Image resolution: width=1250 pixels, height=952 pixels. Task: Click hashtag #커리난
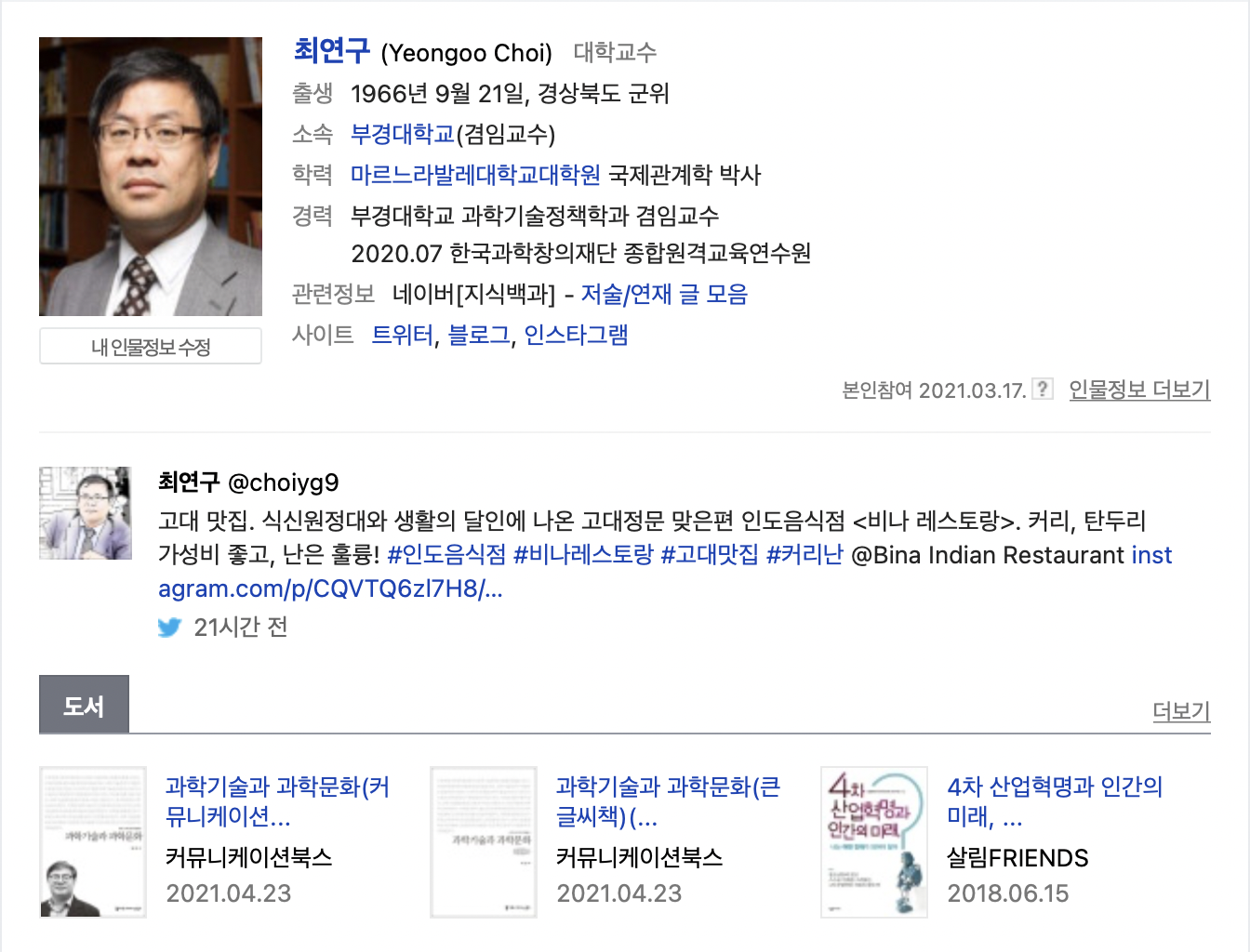tap(805, 555)
